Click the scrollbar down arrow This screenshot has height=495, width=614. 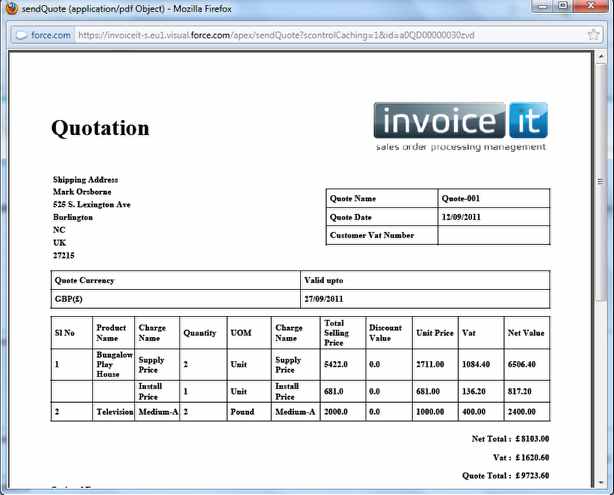coord(601,482)
